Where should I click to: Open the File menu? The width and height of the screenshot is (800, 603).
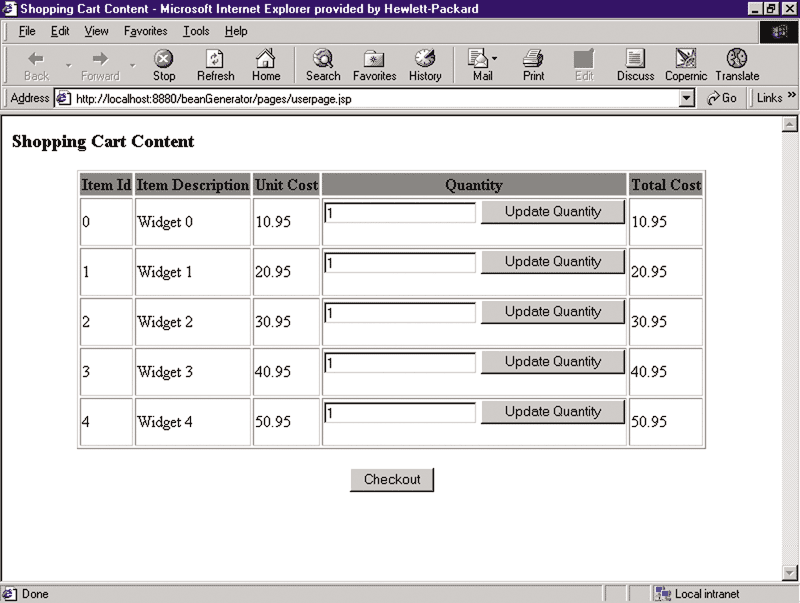click(27, 31)
